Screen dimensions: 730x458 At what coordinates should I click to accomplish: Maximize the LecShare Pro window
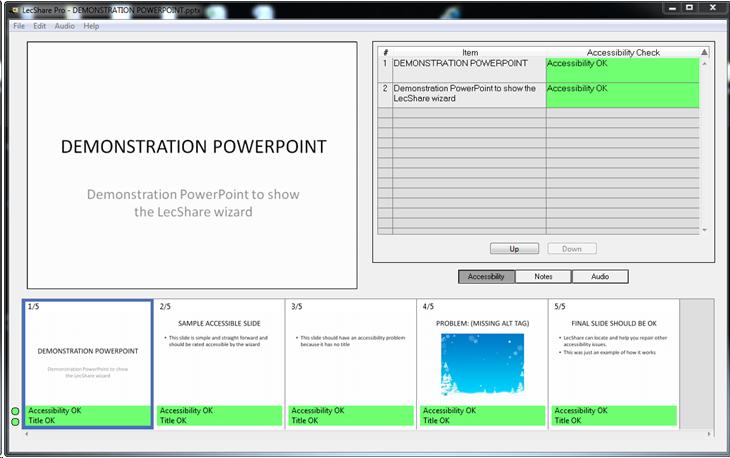[689, 8]
